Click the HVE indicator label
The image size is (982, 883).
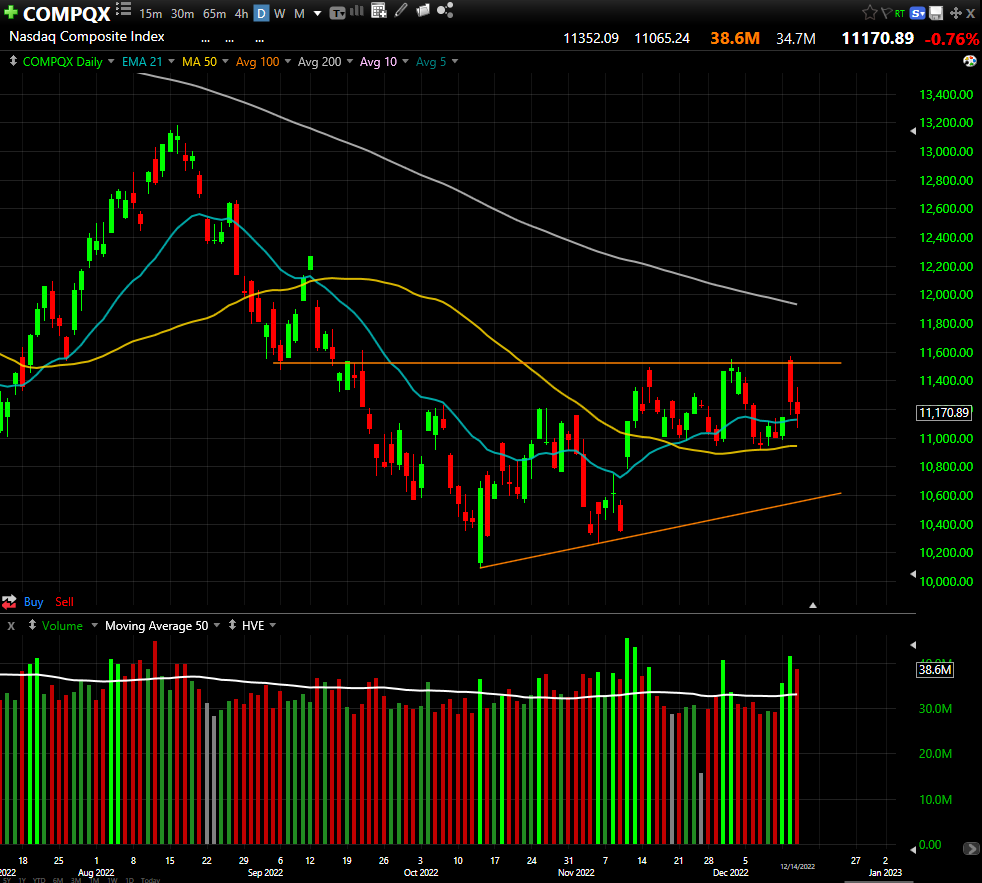click(x=253, y=626)
